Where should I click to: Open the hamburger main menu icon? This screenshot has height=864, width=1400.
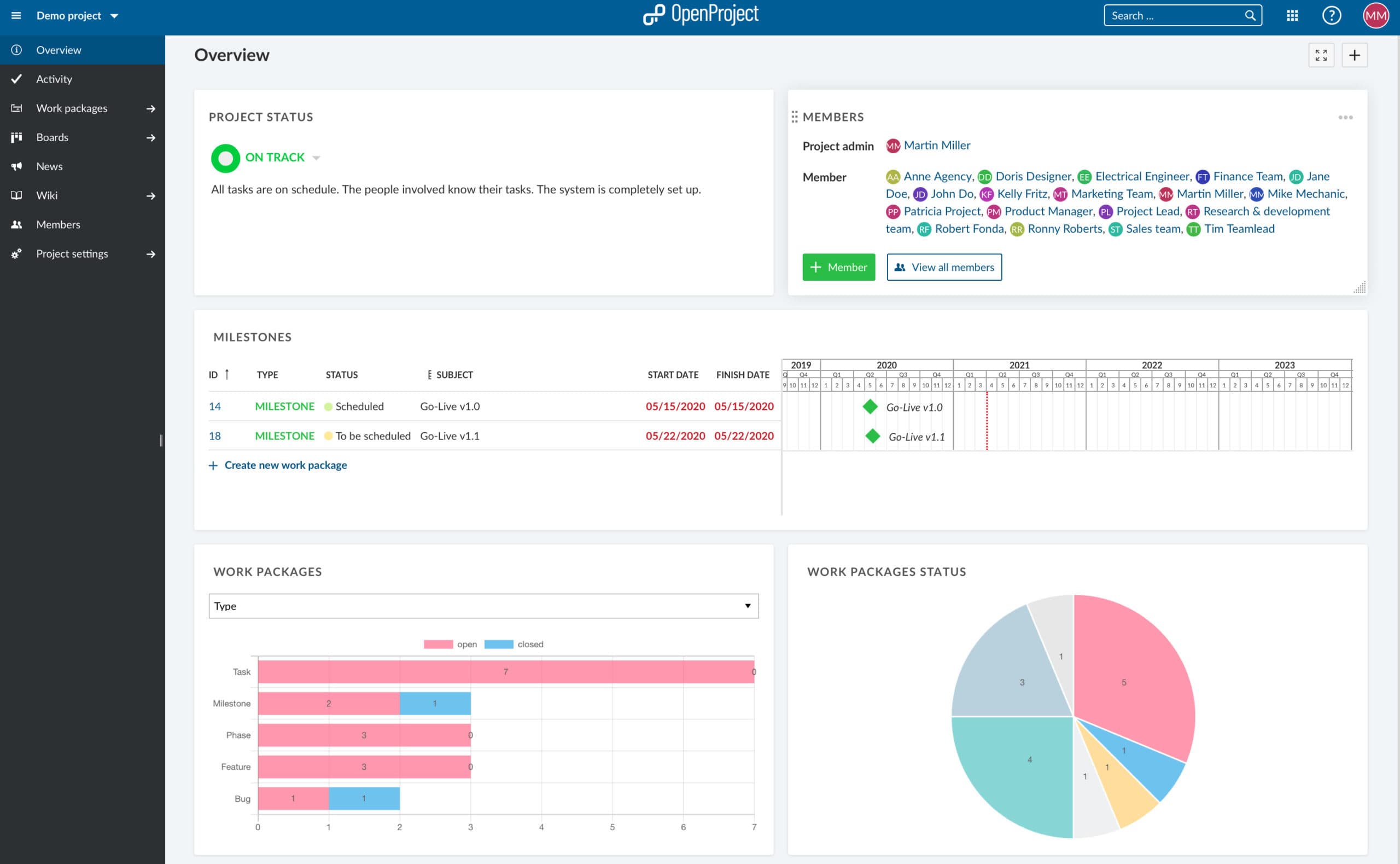(16, 15)
